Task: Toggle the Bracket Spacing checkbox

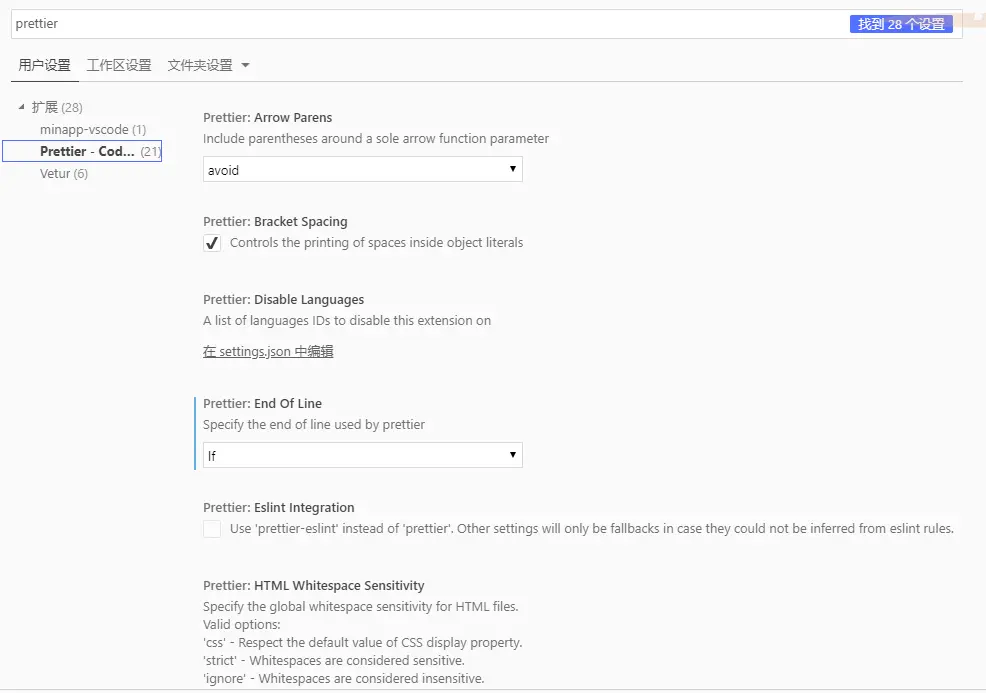Action: pyautogui.click(x=212, y=243)
